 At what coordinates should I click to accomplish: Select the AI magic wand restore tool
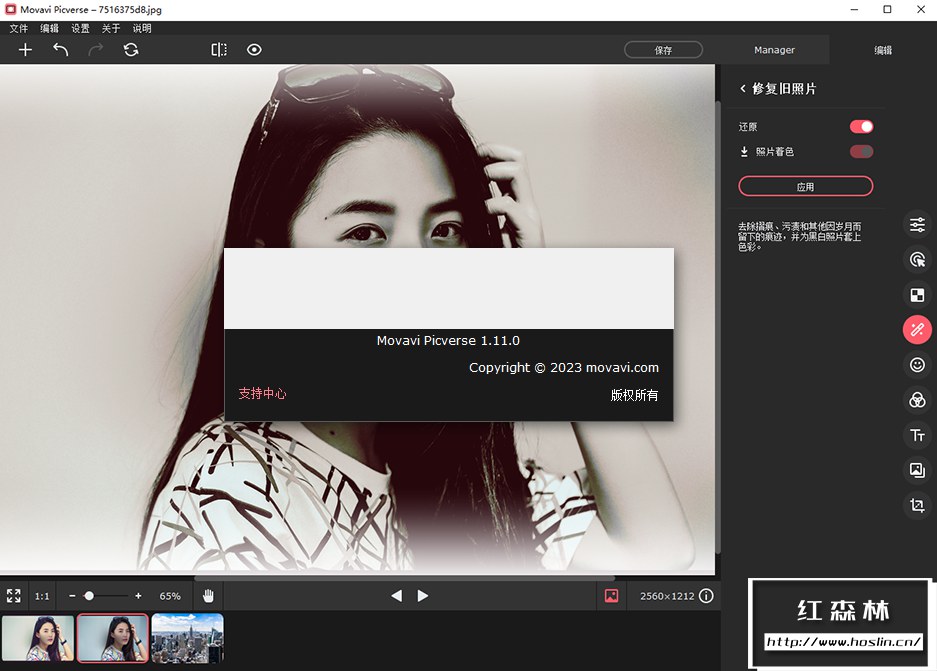(917, 330)
